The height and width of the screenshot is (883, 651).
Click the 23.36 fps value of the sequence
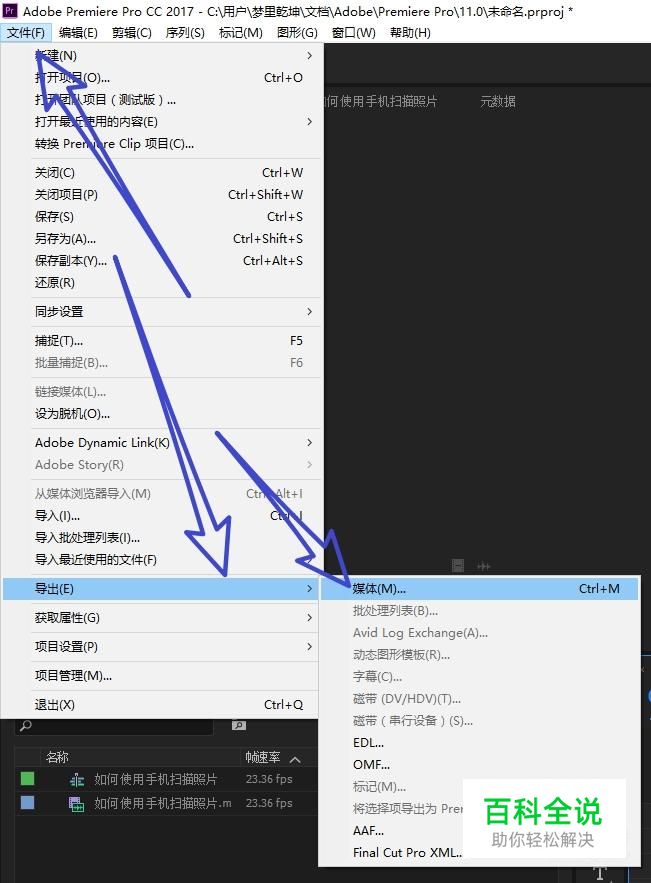(x=269, y=779)
